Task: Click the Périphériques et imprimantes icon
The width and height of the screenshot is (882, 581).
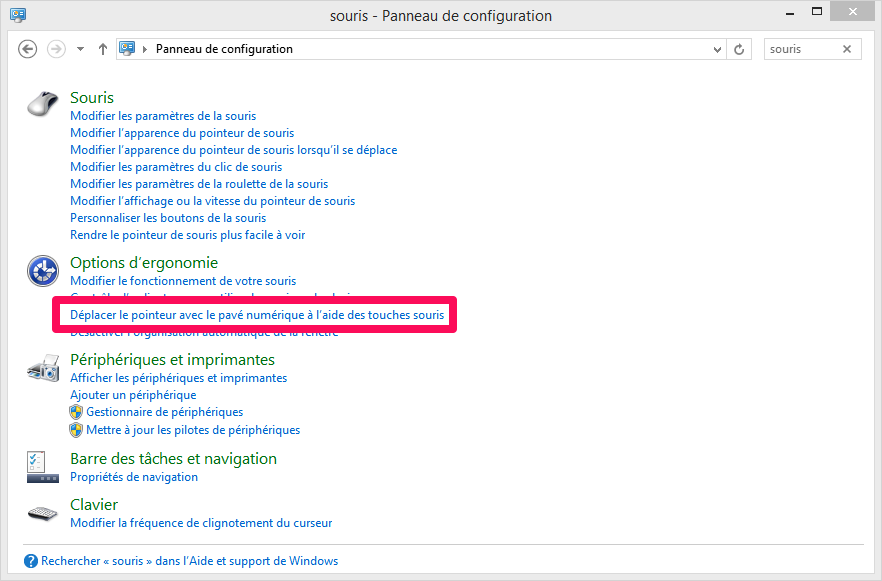Action: point(43,367)
